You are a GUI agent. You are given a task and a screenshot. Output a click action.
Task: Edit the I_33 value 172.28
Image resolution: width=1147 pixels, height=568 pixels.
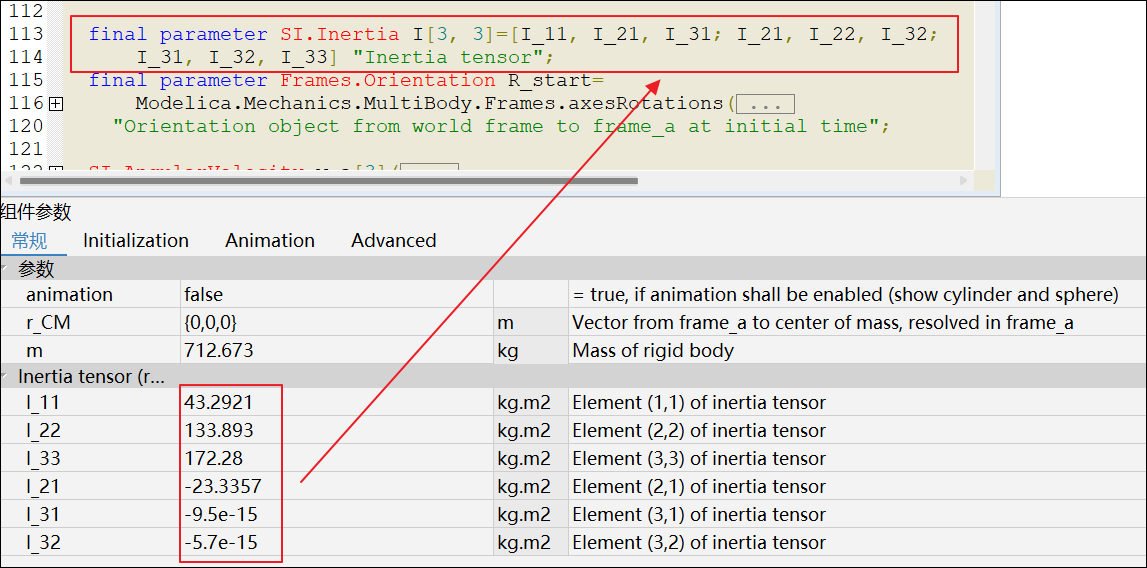[x=336, y=459]
